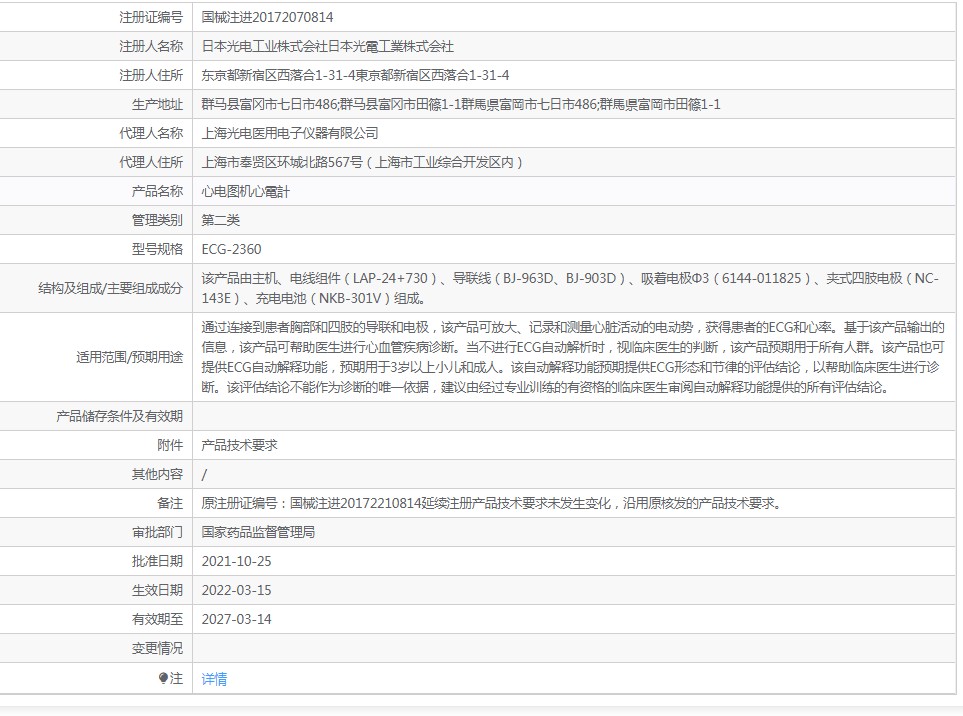Select registrant name 日本光电工业株式会社
Viewport: 963px width, 716px height.
[265, 46]
